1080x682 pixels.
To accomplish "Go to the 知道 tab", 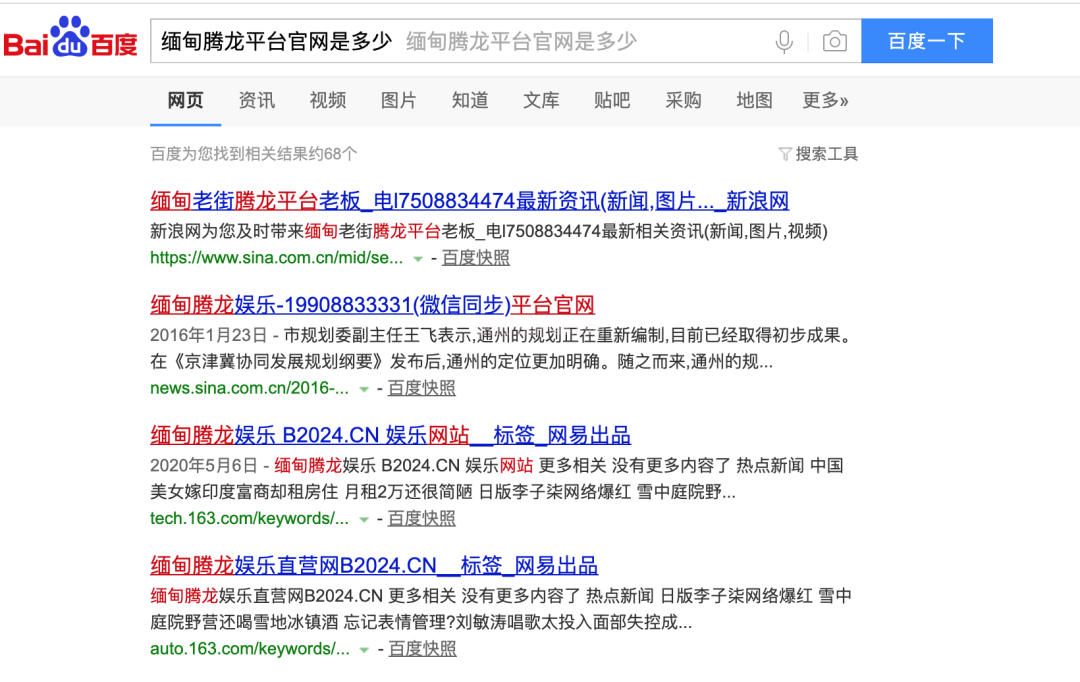I will click(470, 100).
